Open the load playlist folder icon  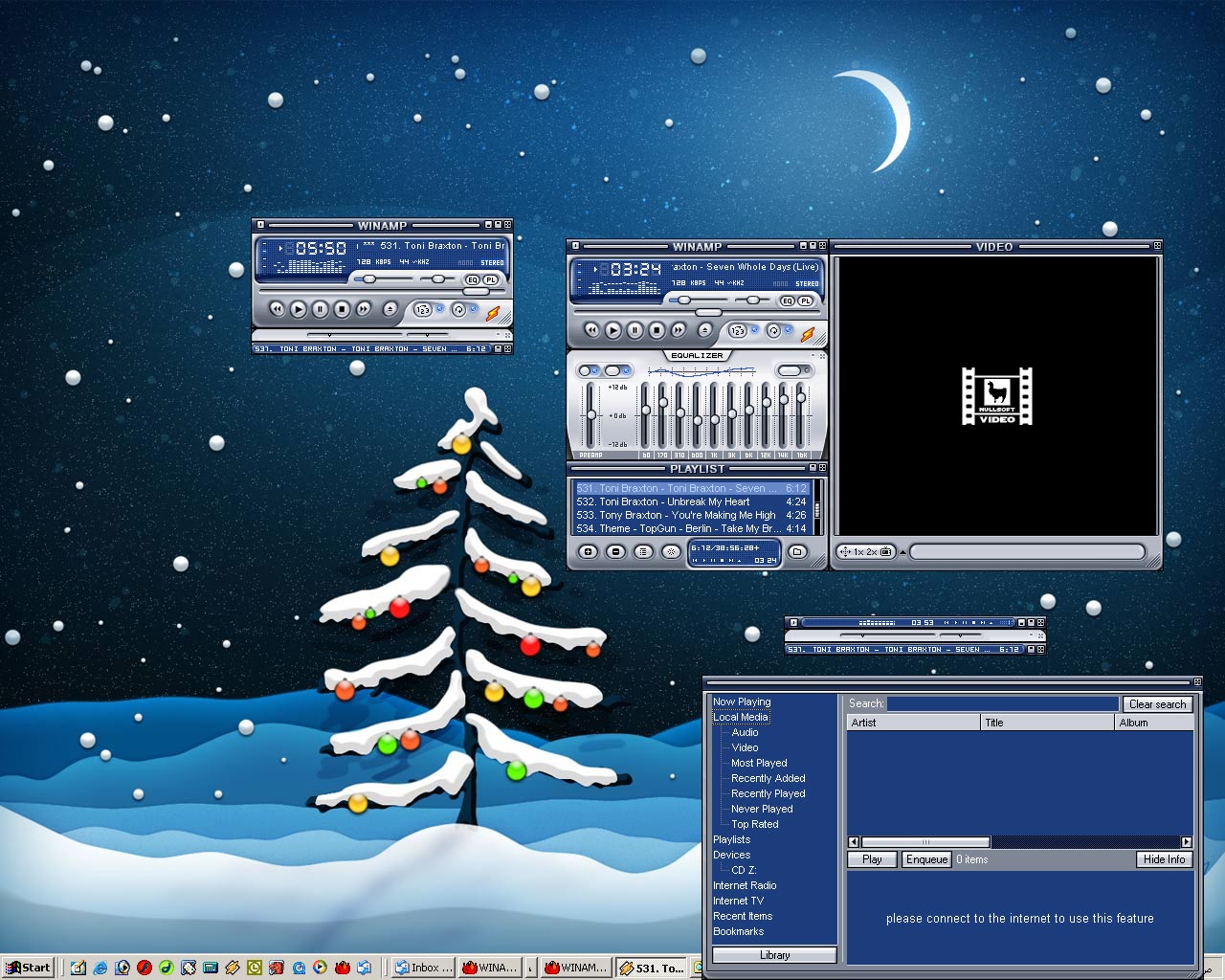click(796, 551)
